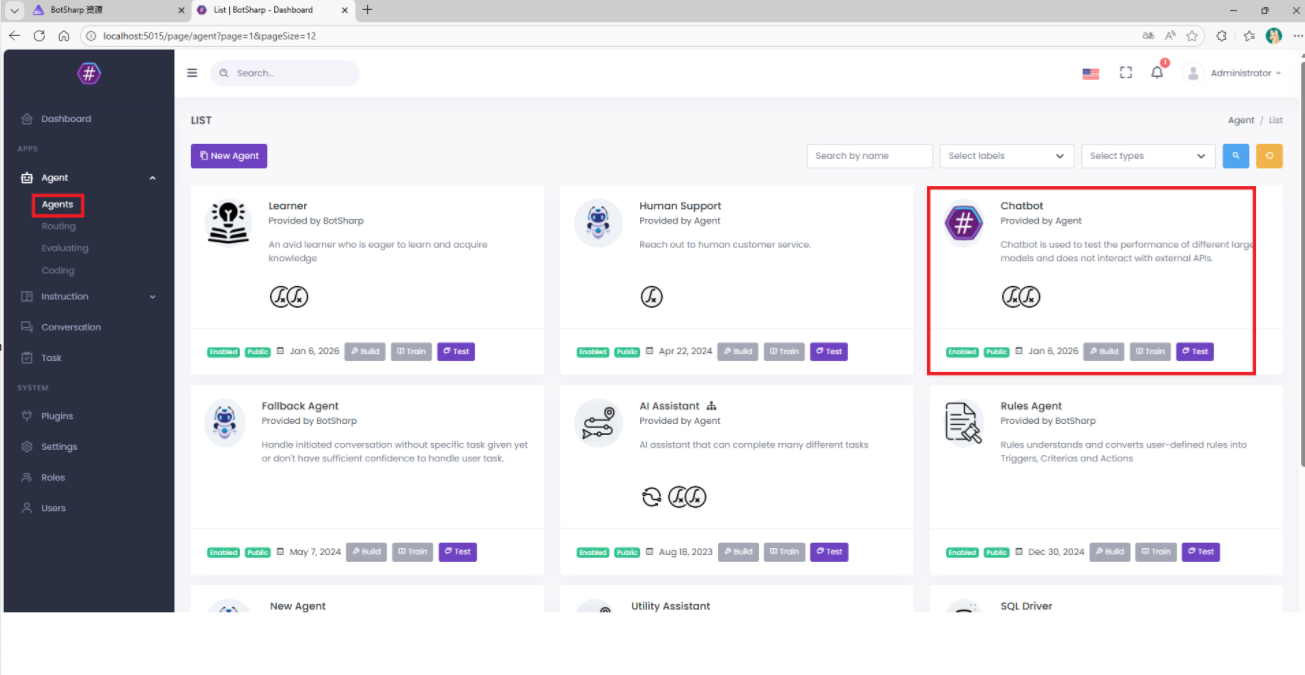Click the Chatbot agent hexagon avatar
This screenshot has height=675, width=1305.
pos(964,223)
